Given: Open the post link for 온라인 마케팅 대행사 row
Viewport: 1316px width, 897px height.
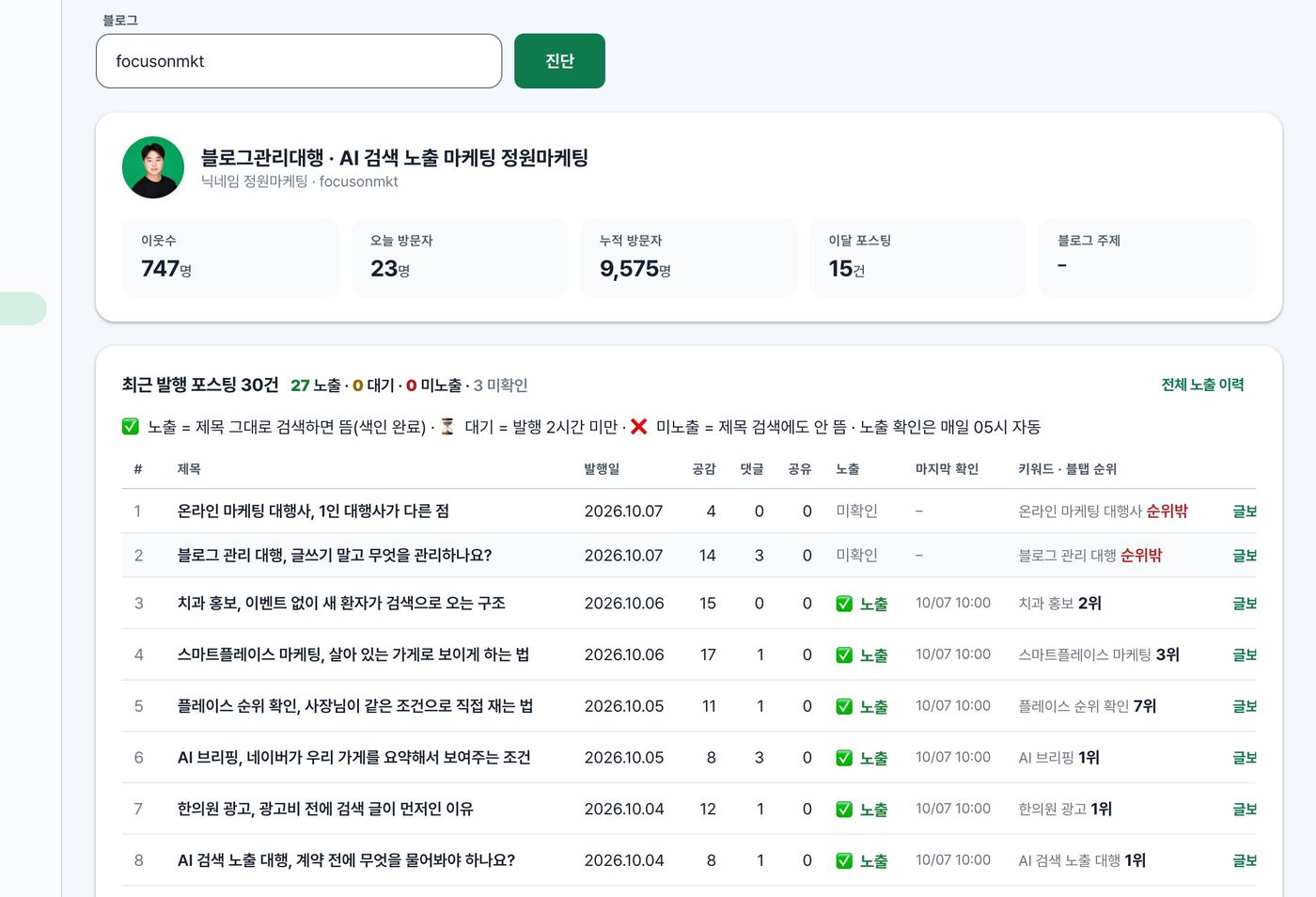Looking at the screenshot, I should pyautogui.click(x=1245, y=511).
